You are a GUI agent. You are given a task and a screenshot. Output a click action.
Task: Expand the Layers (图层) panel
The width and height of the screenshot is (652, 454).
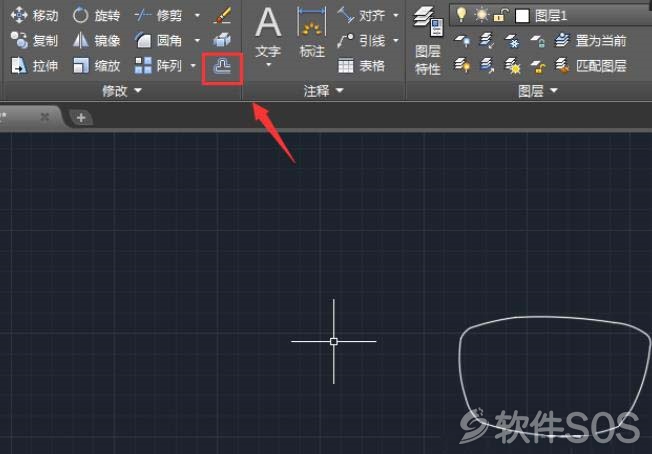coord(538,90)
